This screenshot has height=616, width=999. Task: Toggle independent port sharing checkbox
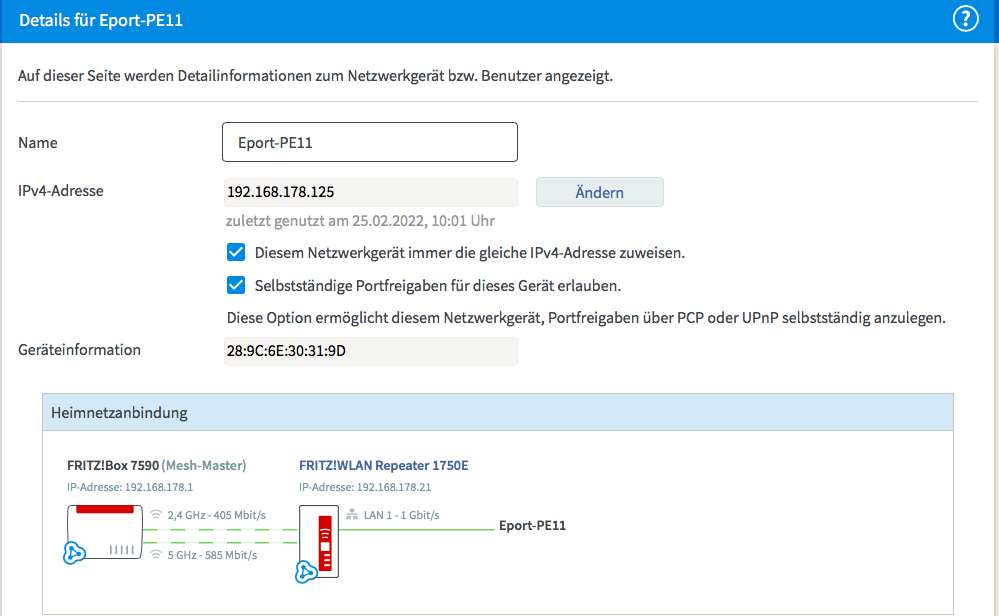(x=236, y=285)
